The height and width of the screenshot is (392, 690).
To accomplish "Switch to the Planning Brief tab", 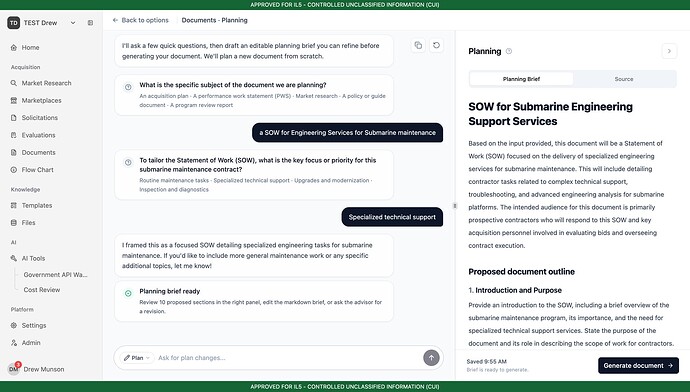I will [521, 79].
